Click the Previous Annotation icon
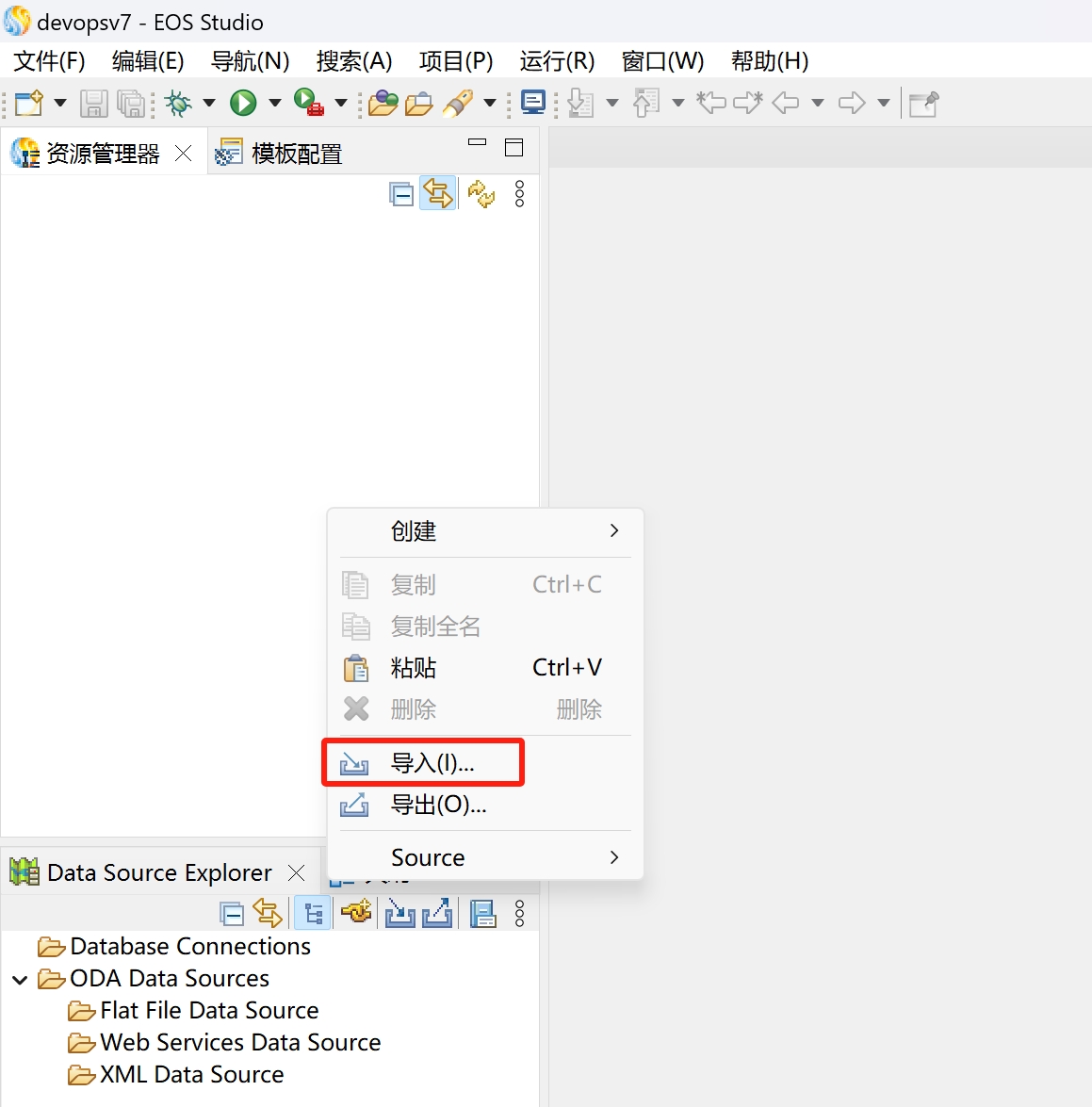The width and height of the screenshot is (1092, 1107). coord(646,103)
